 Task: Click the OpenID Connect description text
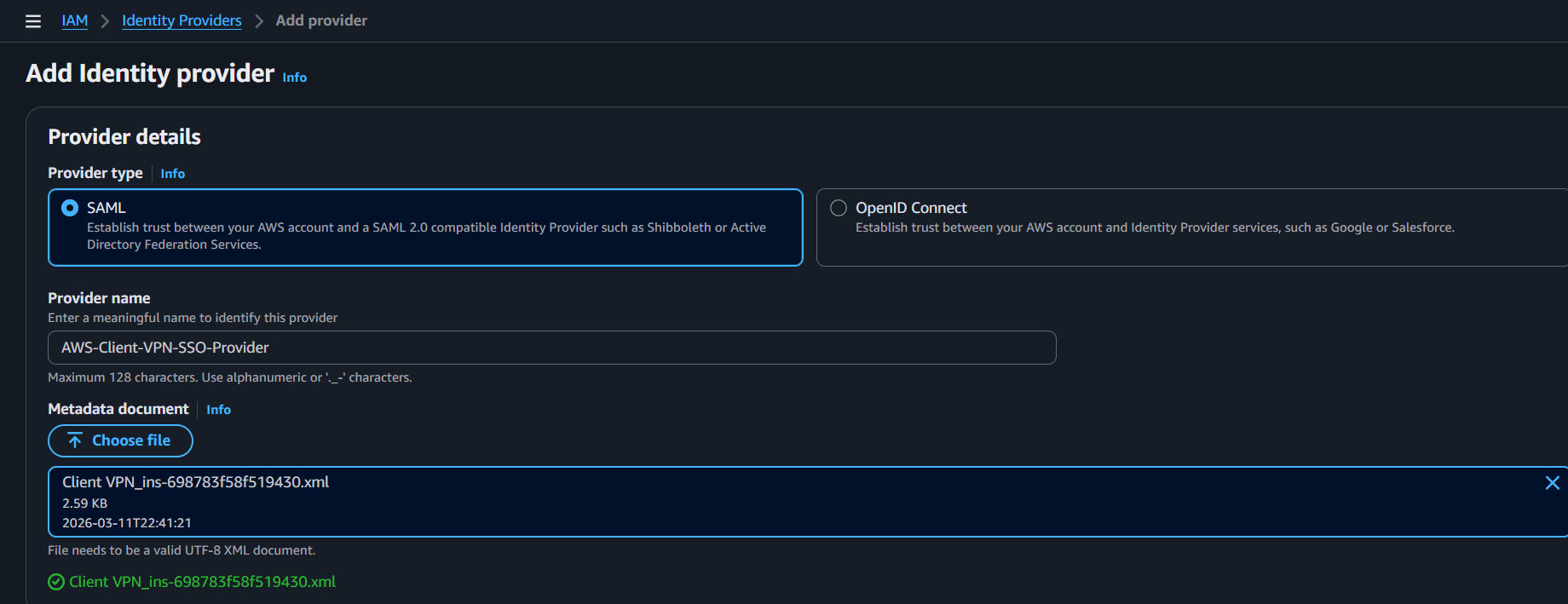(1154, 227)
